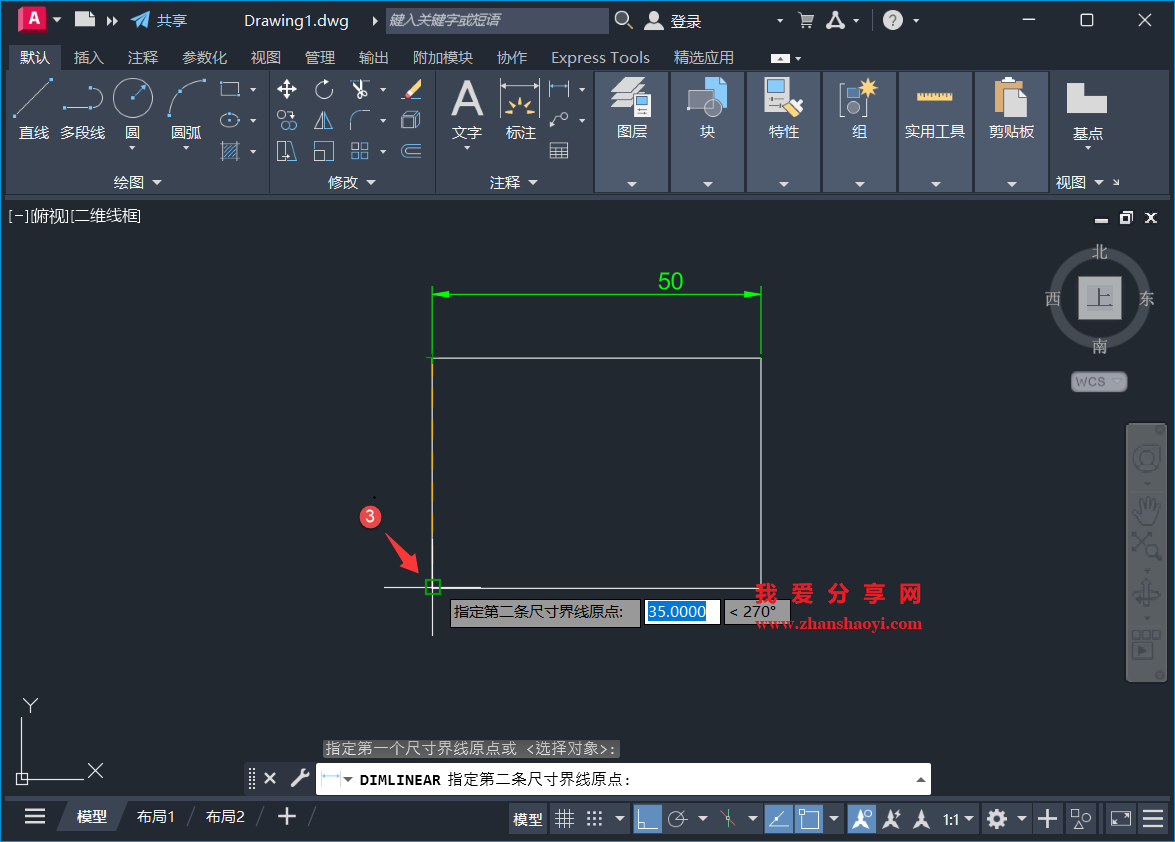Open the Layers (图层) panel icon
Image resolution: width=1175 pixels, height=842 pixels.
(x=632, y=100)
